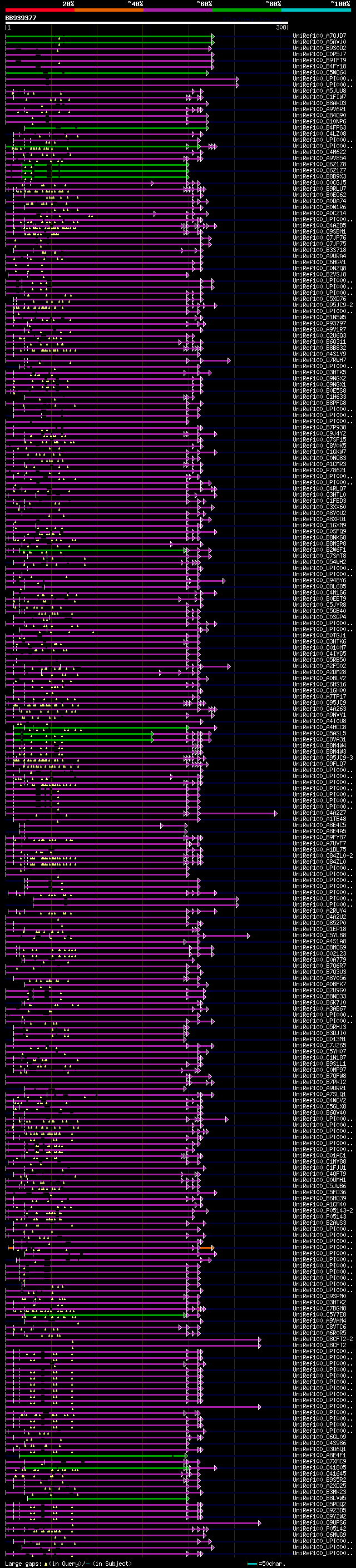Select the query ID BB939377
This screenshot has width=356, height=1568.
(21, 18)
